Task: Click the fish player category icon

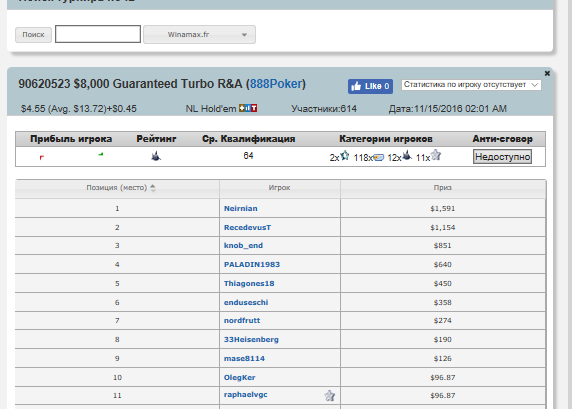Action: click(379, 158)
